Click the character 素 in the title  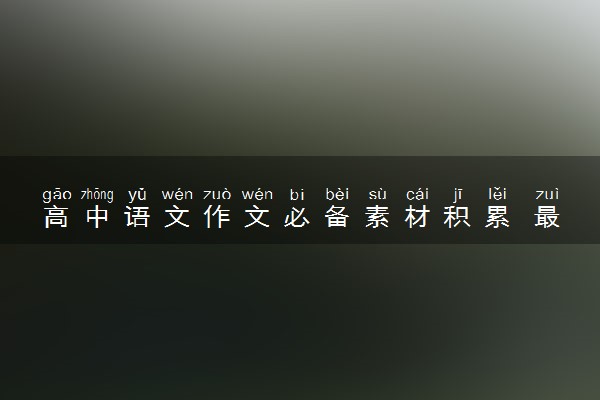click(x=377, y=217)
